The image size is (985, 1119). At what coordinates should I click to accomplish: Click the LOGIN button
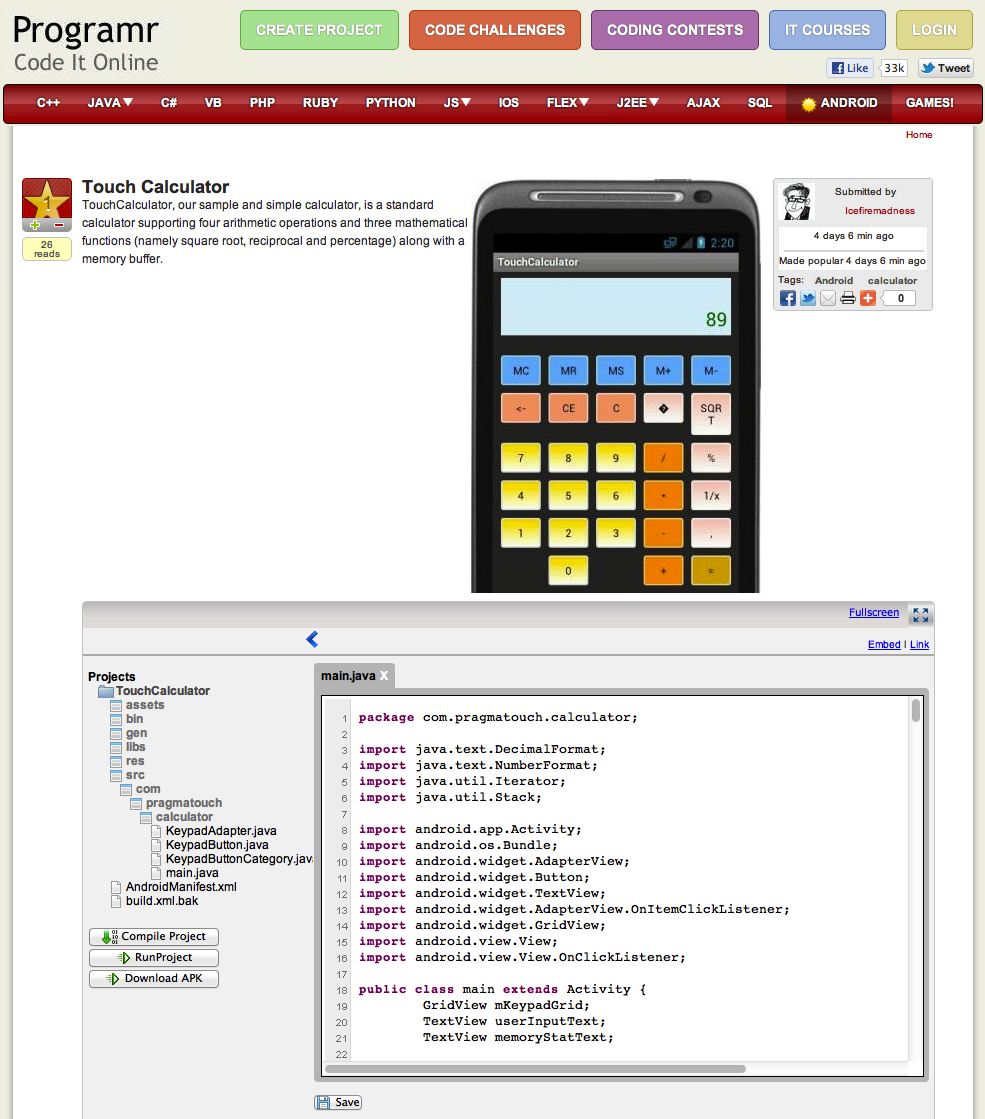[x=934, y=30]
